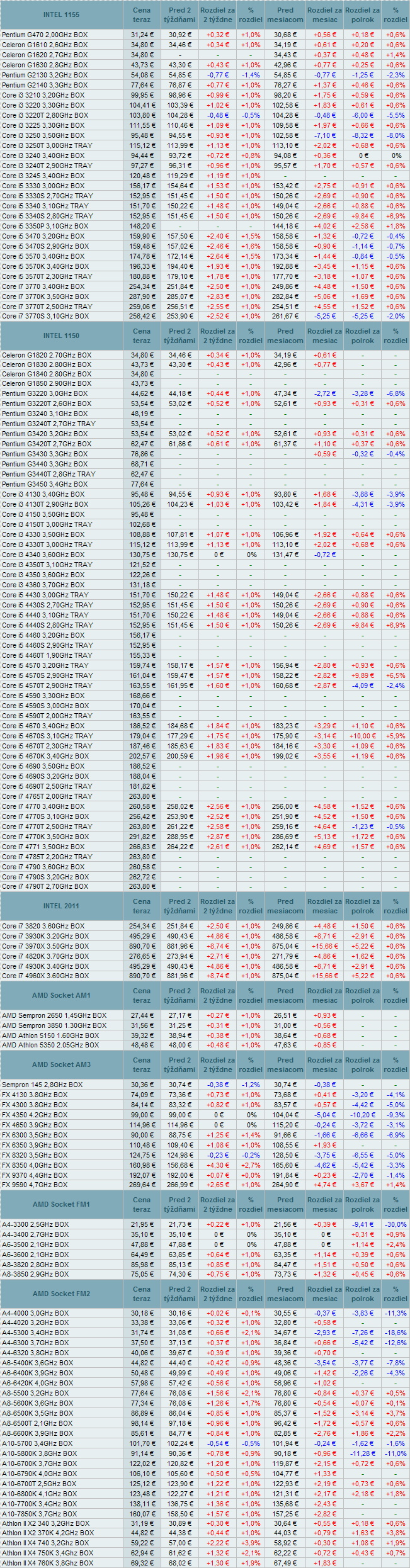The width and height of the screenshot is (410, 1568).
Task: Click Pred mesiacom header in INTEL 1150 section
Action: (x=285, y=336)
